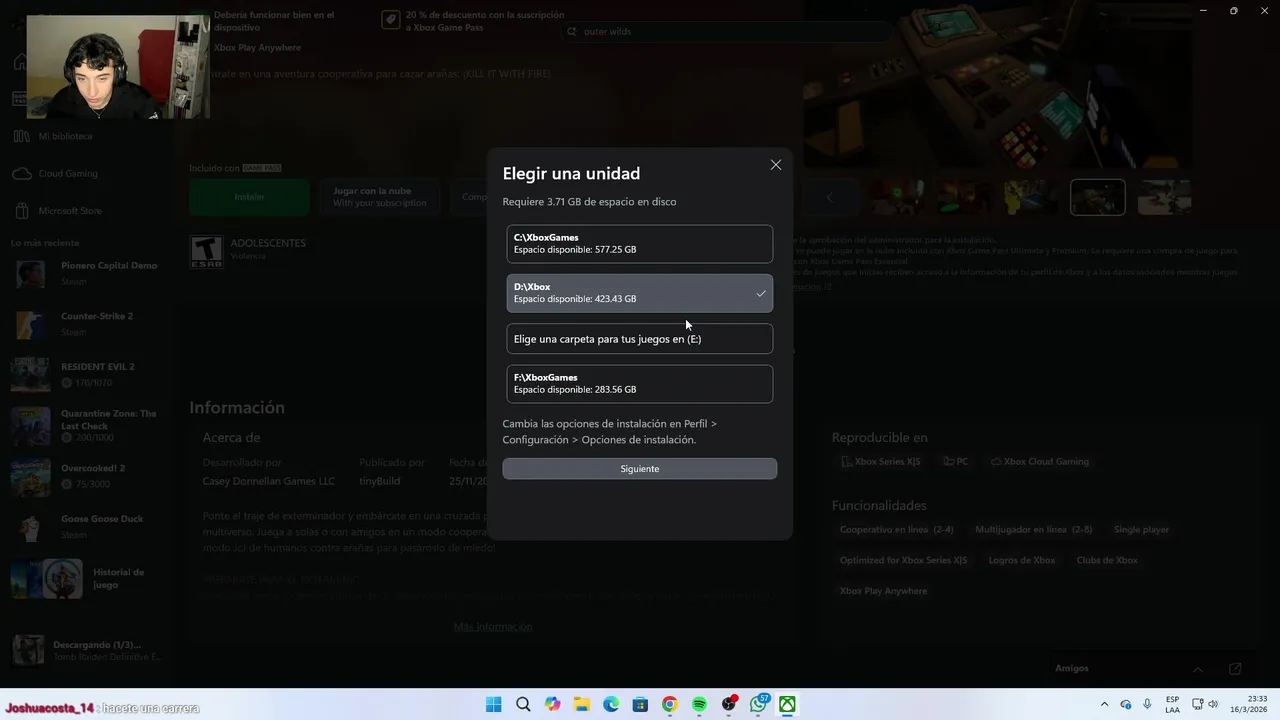This screenshot has width=1280, height=720.
Task: Click the Xbox Series X|S tag
Action: click(x=881, y=462)
